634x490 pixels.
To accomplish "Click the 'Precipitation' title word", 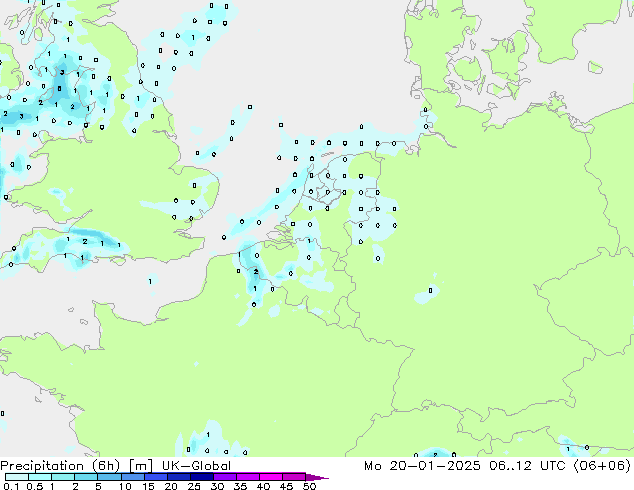I will coord(42,466).
